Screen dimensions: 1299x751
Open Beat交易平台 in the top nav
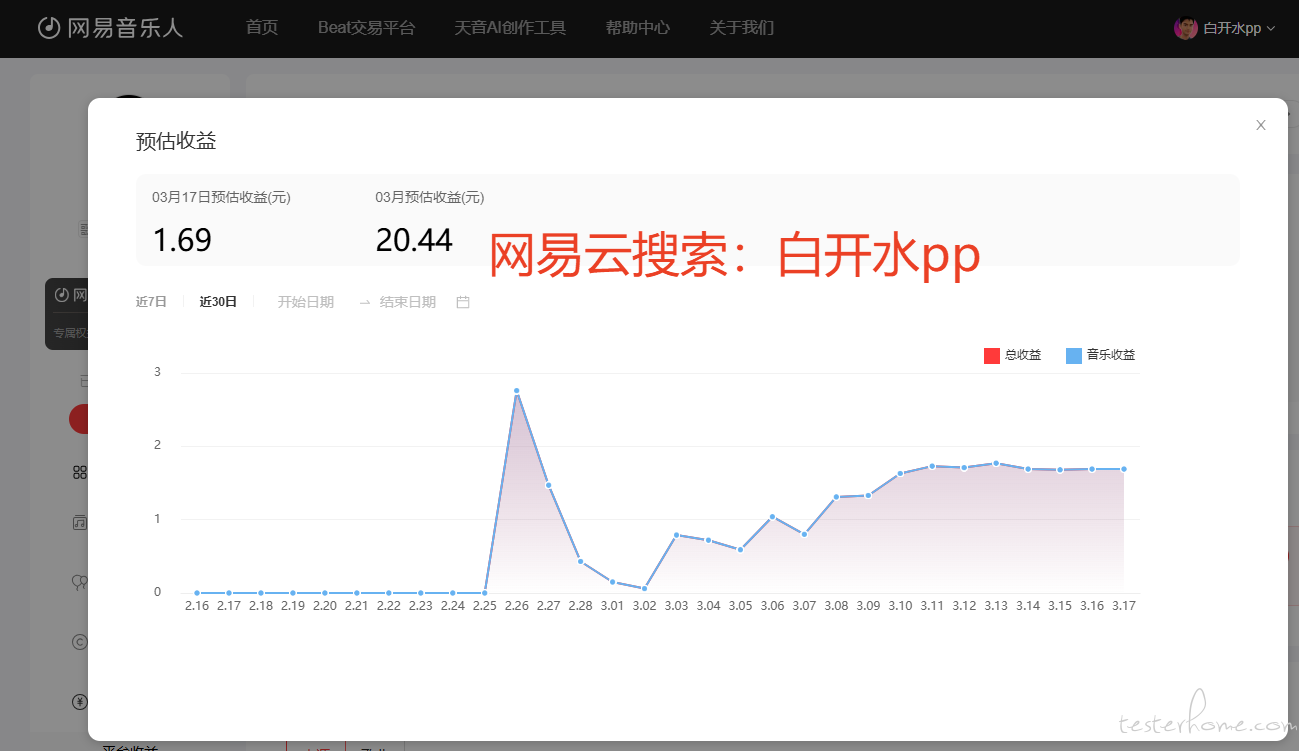pos(366,28)
